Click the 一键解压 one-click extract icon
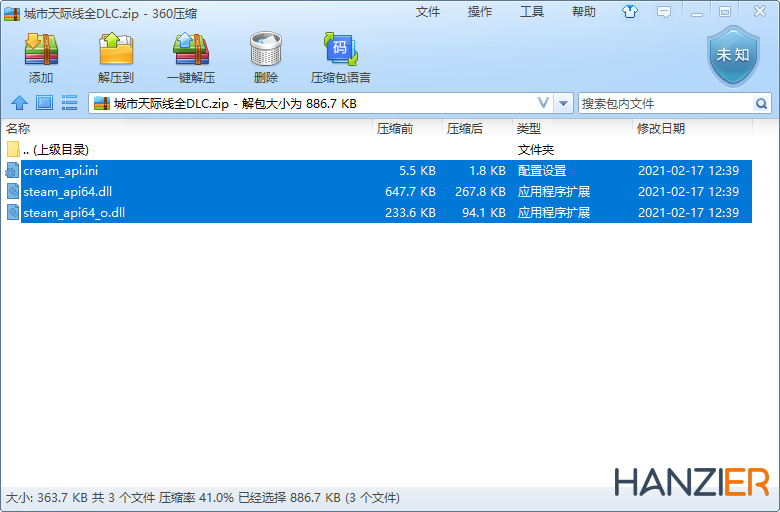The width and height of the screenshot is (780, 512). point(191,49)
